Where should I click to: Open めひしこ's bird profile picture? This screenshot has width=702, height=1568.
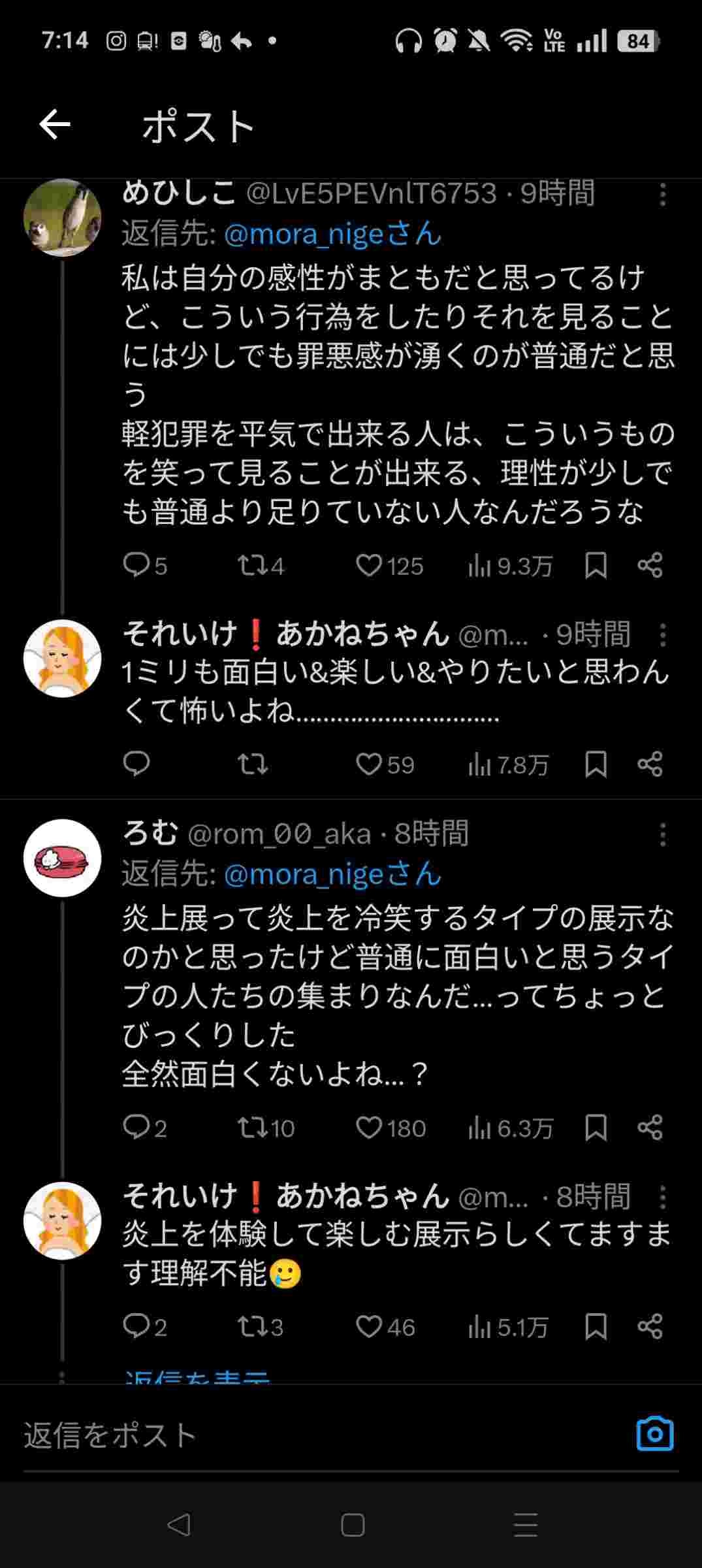pos(62,218)
